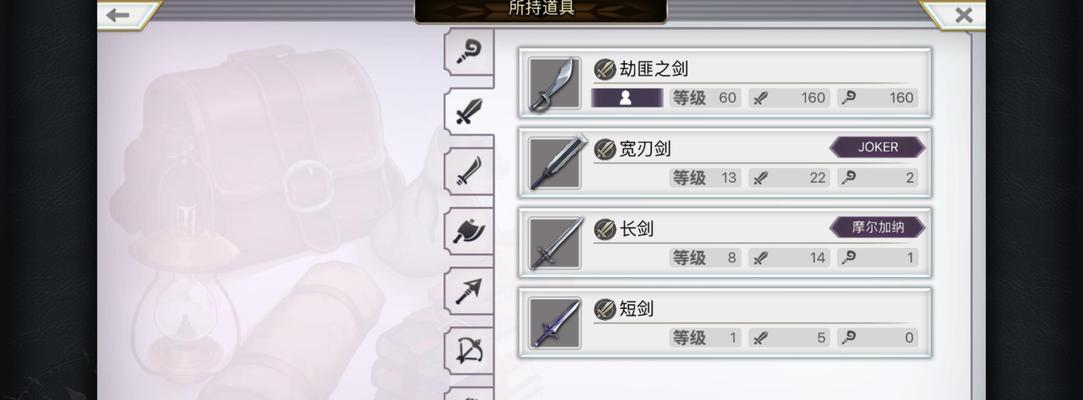1083x400 pixels.
Task: Select the 宽刃剑 weapon entry
Action: 725,163
